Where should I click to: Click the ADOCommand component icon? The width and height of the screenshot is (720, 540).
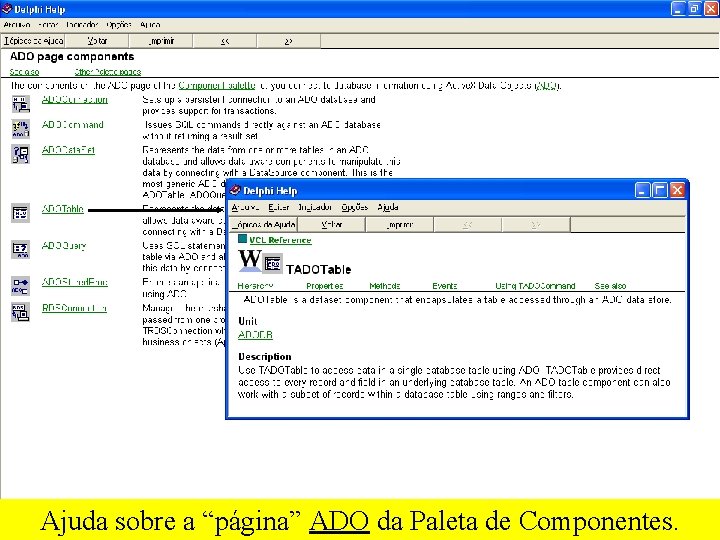[21, 129]
